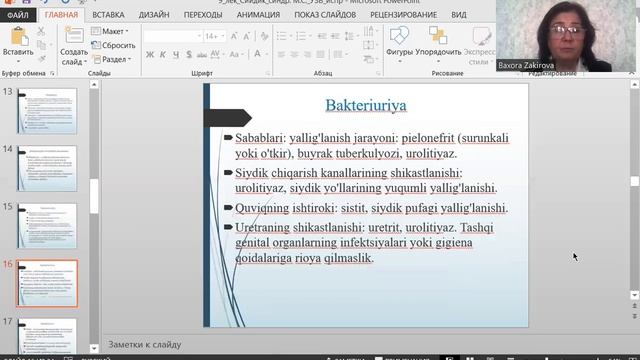Switch to the РЕЦЕНЗИРОВАНИЕ tab
Viewport: 640px width, 360px height.
[x=403, y=15]
